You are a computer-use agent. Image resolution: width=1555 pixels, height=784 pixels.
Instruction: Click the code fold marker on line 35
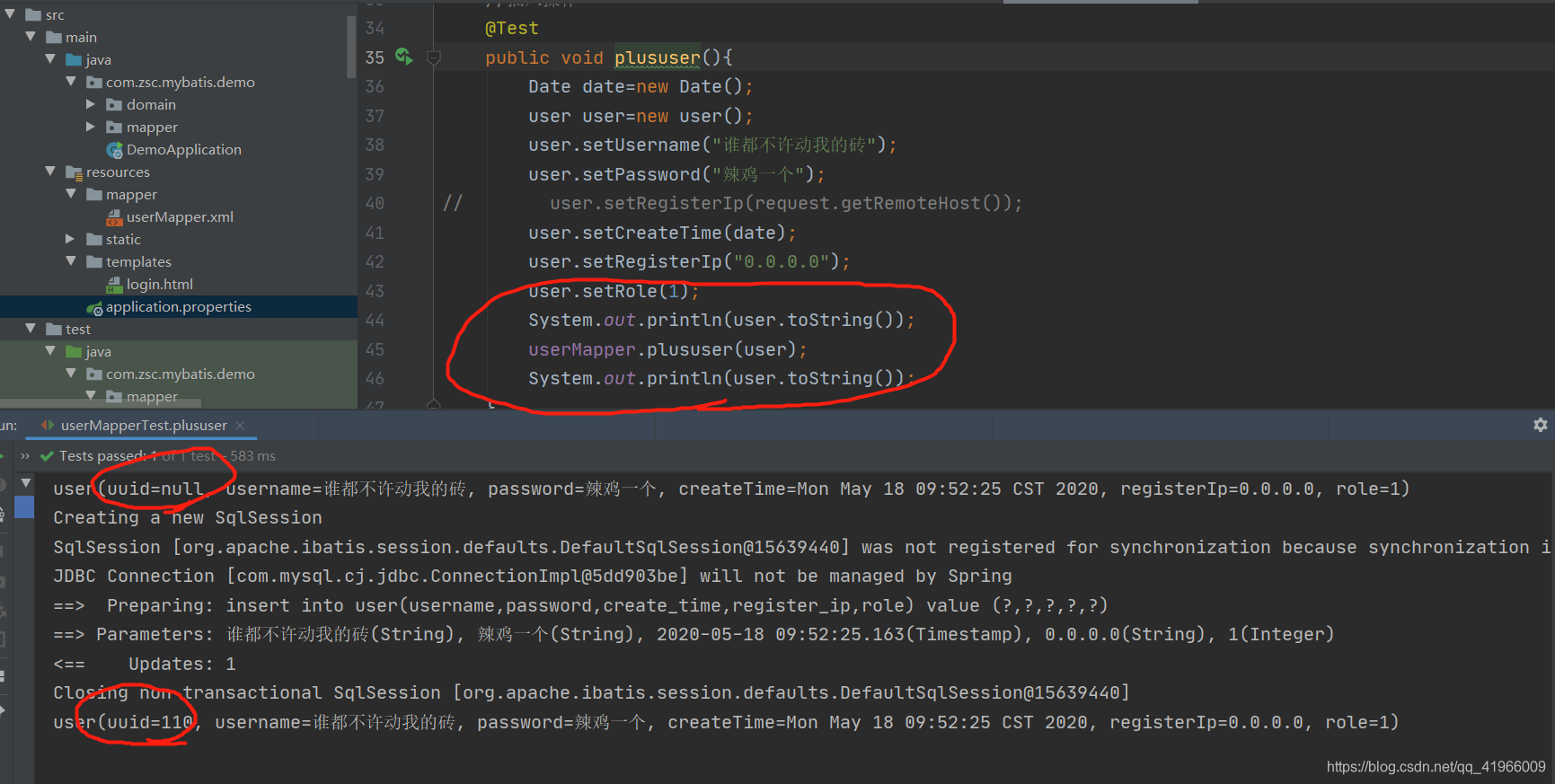(x=434, y=57)
